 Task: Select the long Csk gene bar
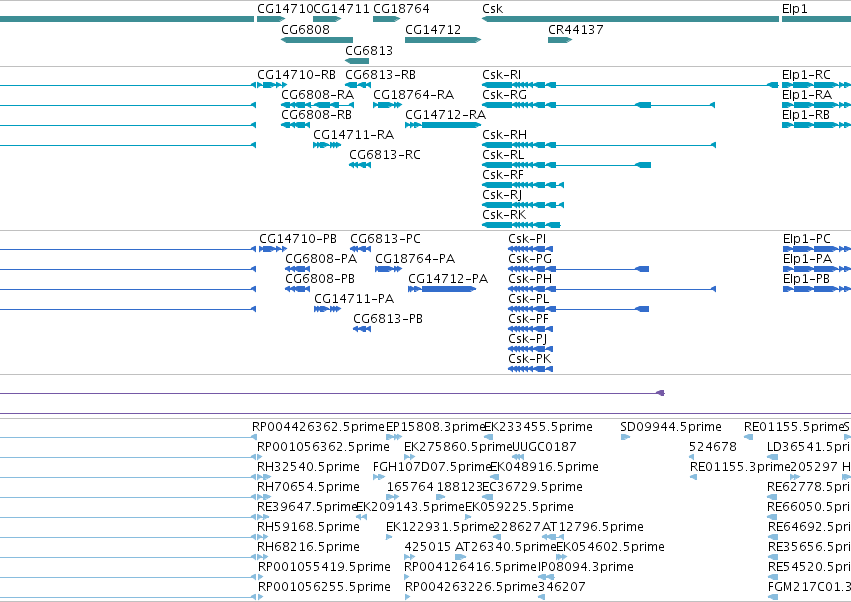click(x=630, y=19)
